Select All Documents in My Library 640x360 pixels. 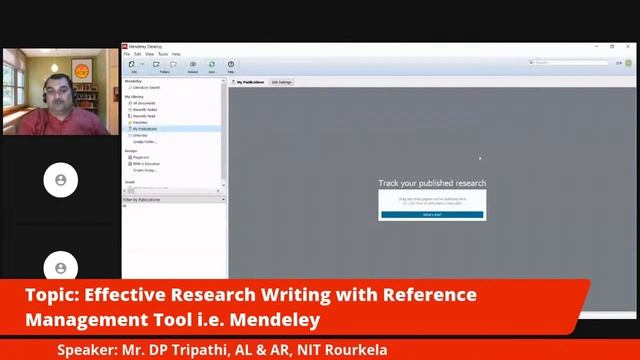pyautogui.click(x=144, y=103)
